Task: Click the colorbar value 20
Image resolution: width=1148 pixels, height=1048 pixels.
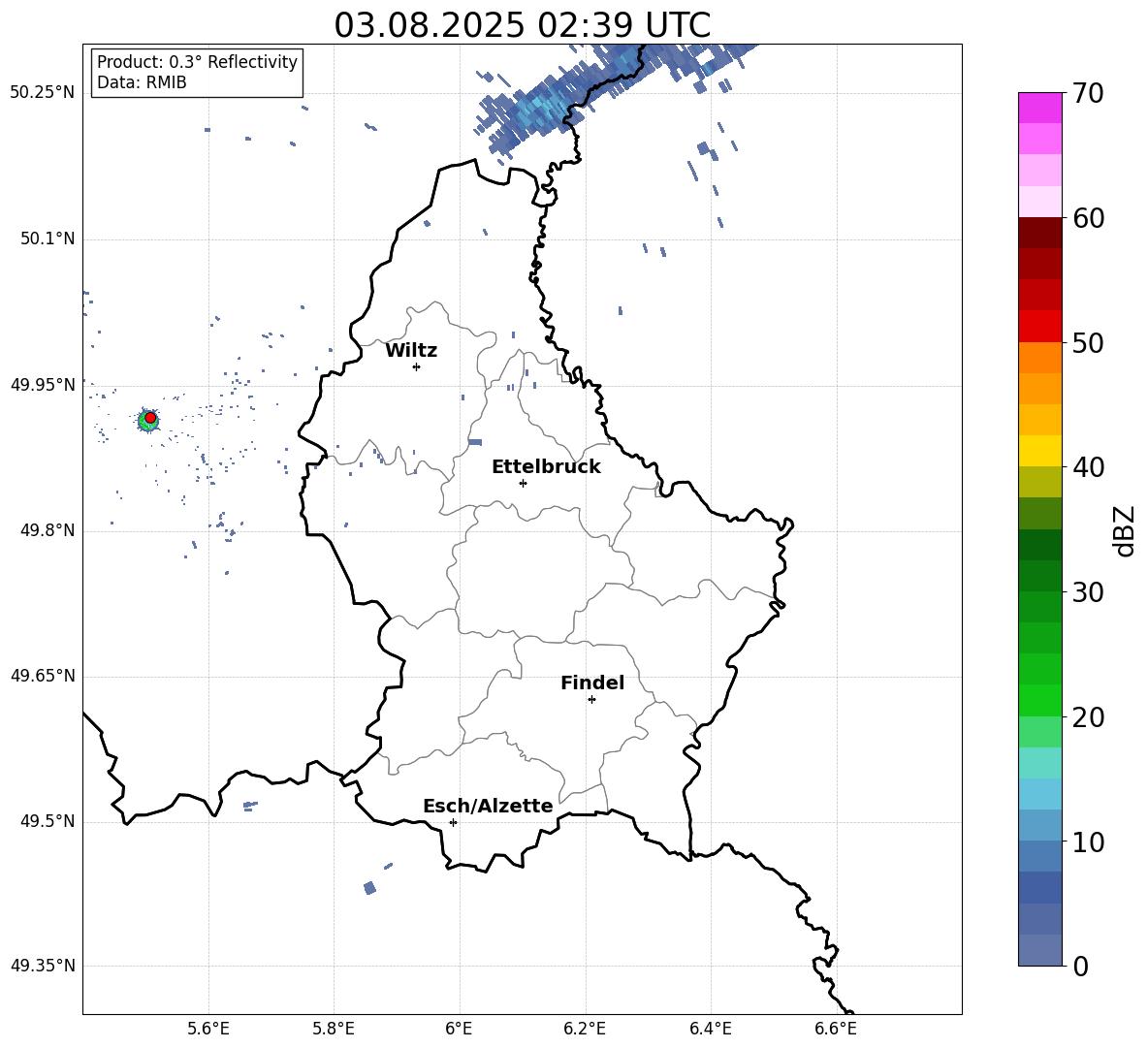Action: coord(1088,717)
